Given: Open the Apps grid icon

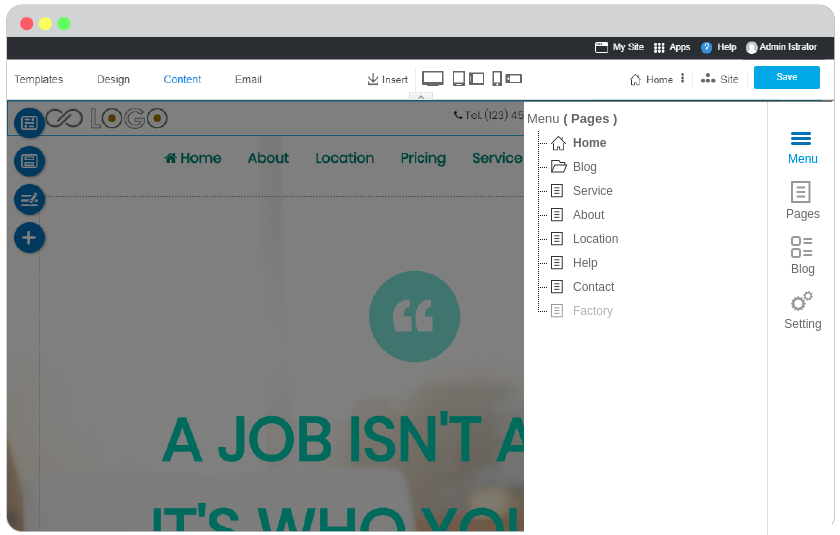Looking at the screenshot, I should click(659, 48).
